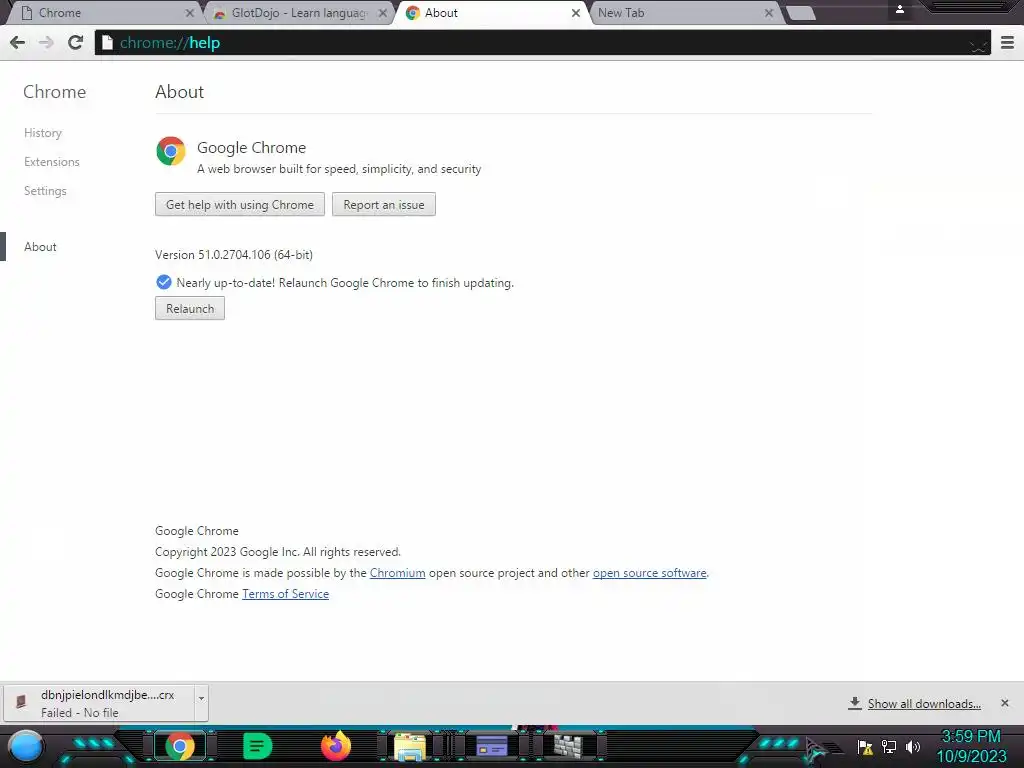This screenshot has height=768, width=1024.
Task: Open File Explorer from the taskbar
Action: 410,746
